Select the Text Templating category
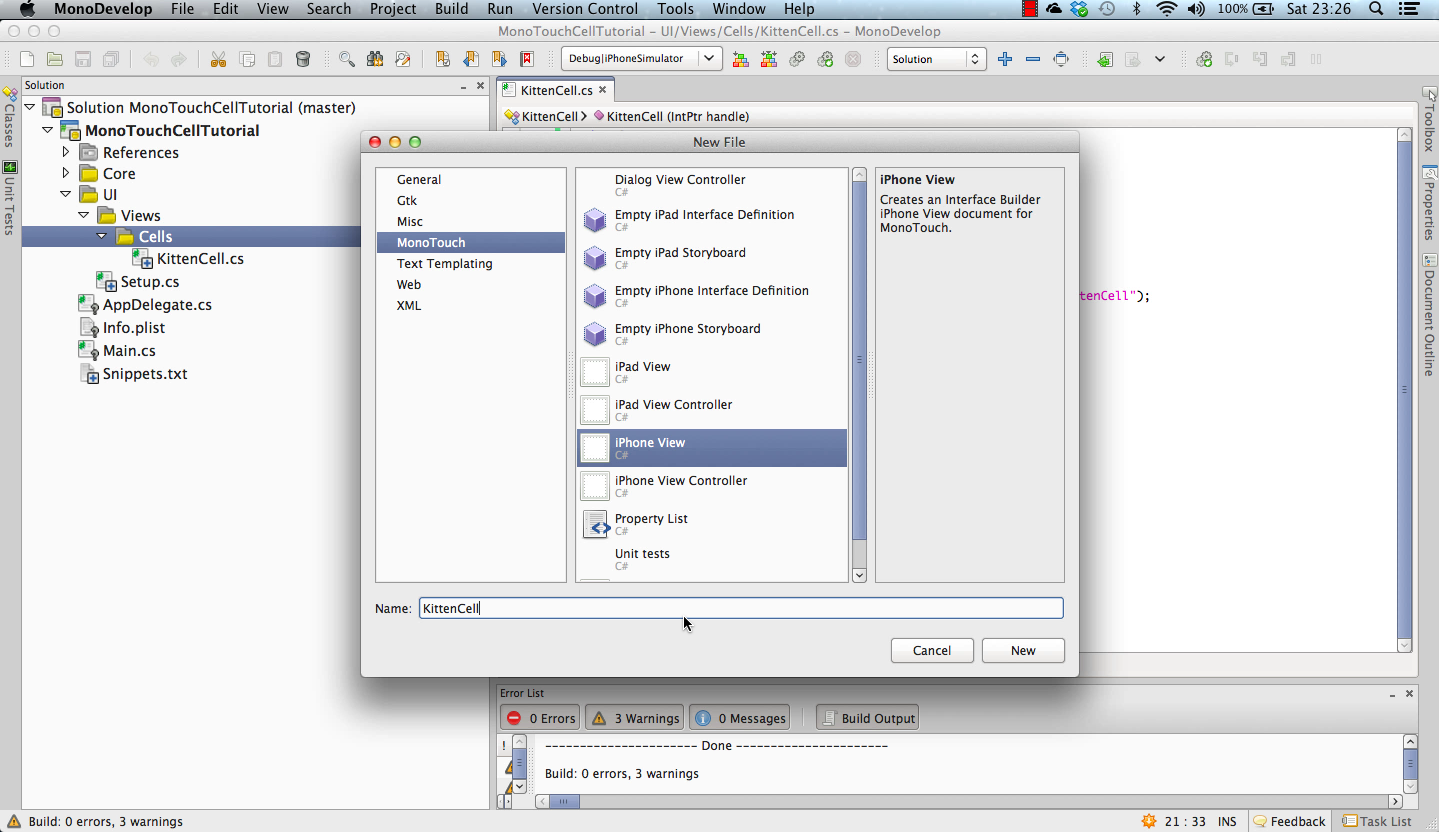The height and width of the screenshot is (833, 1439). point(470,263)
